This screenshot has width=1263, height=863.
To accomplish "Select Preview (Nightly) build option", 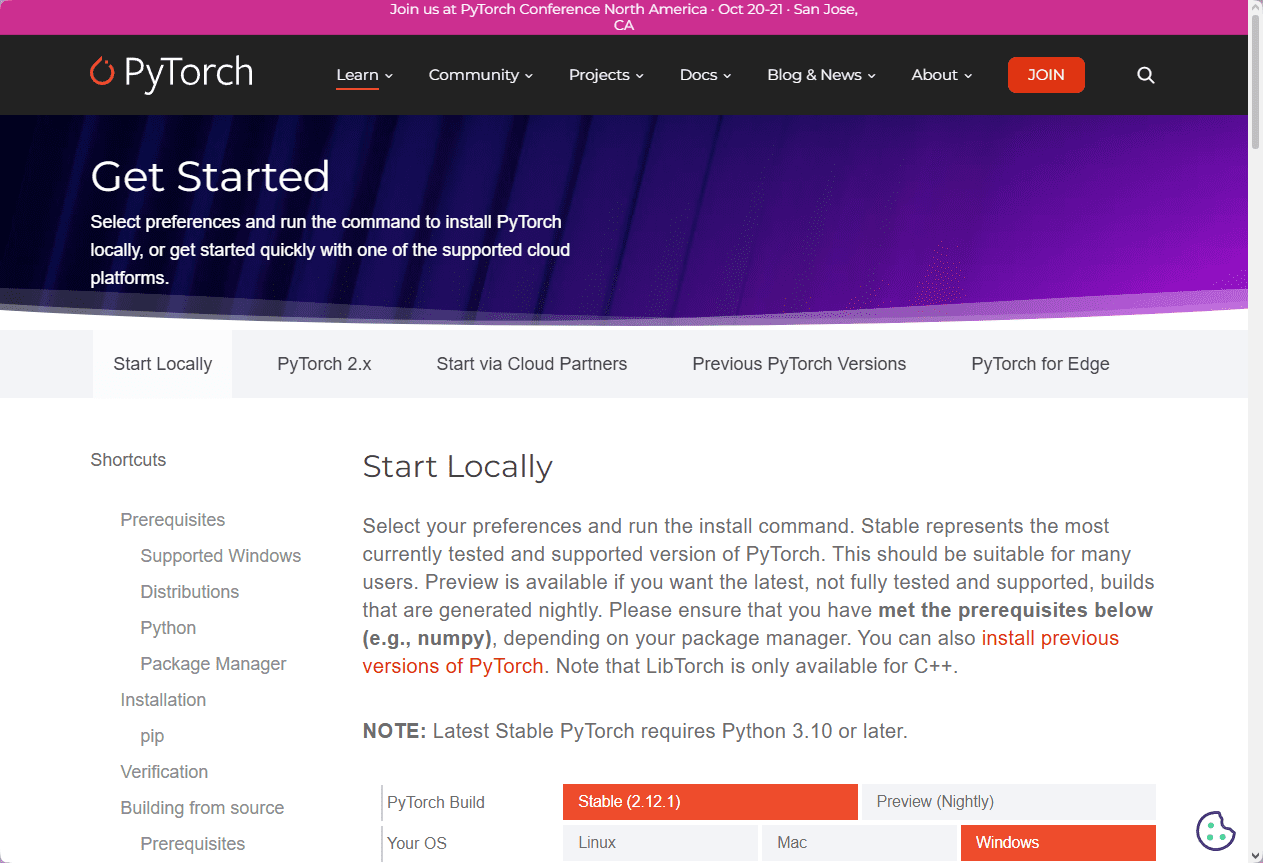I will (1008, 802).
